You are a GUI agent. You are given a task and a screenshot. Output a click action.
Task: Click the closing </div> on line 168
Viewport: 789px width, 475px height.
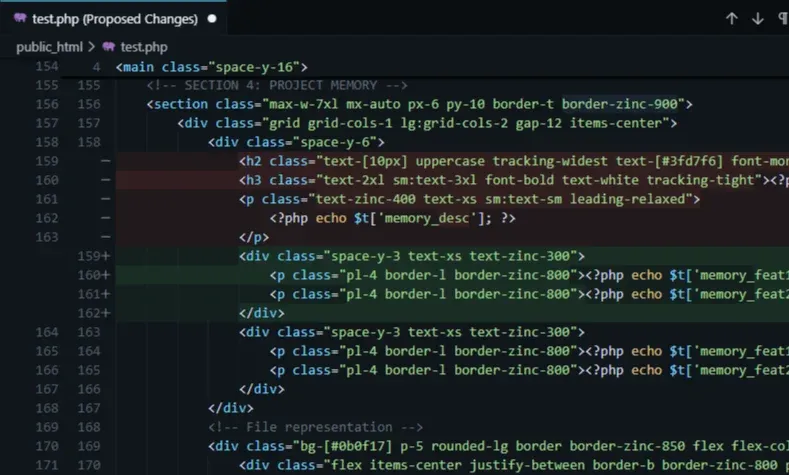(231, 408)
